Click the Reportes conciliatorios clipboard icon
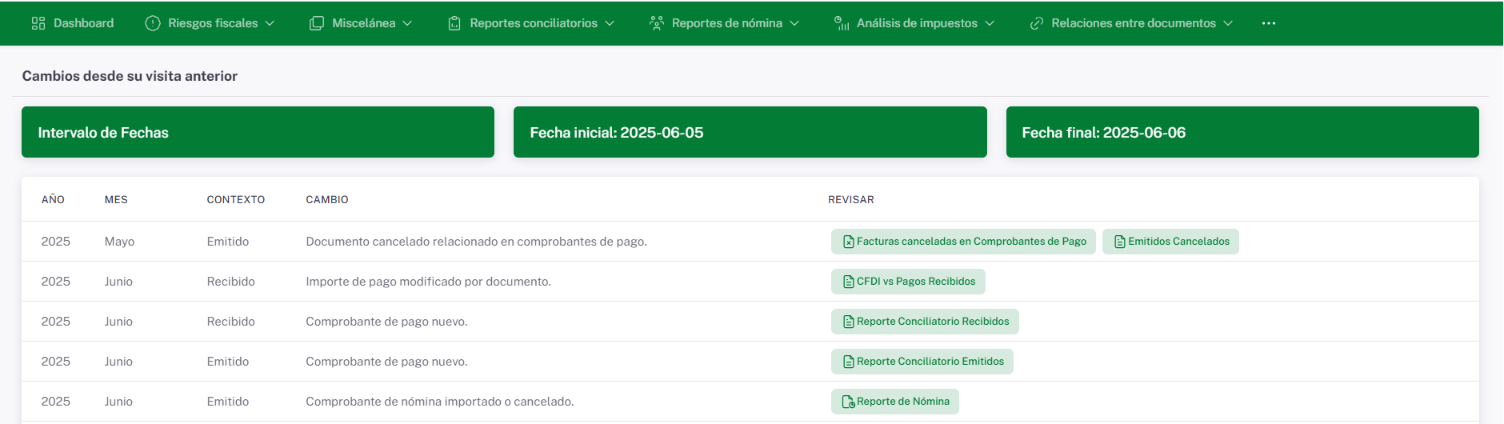The width and height of the screenshot is (1504, 424). point(454,23)
